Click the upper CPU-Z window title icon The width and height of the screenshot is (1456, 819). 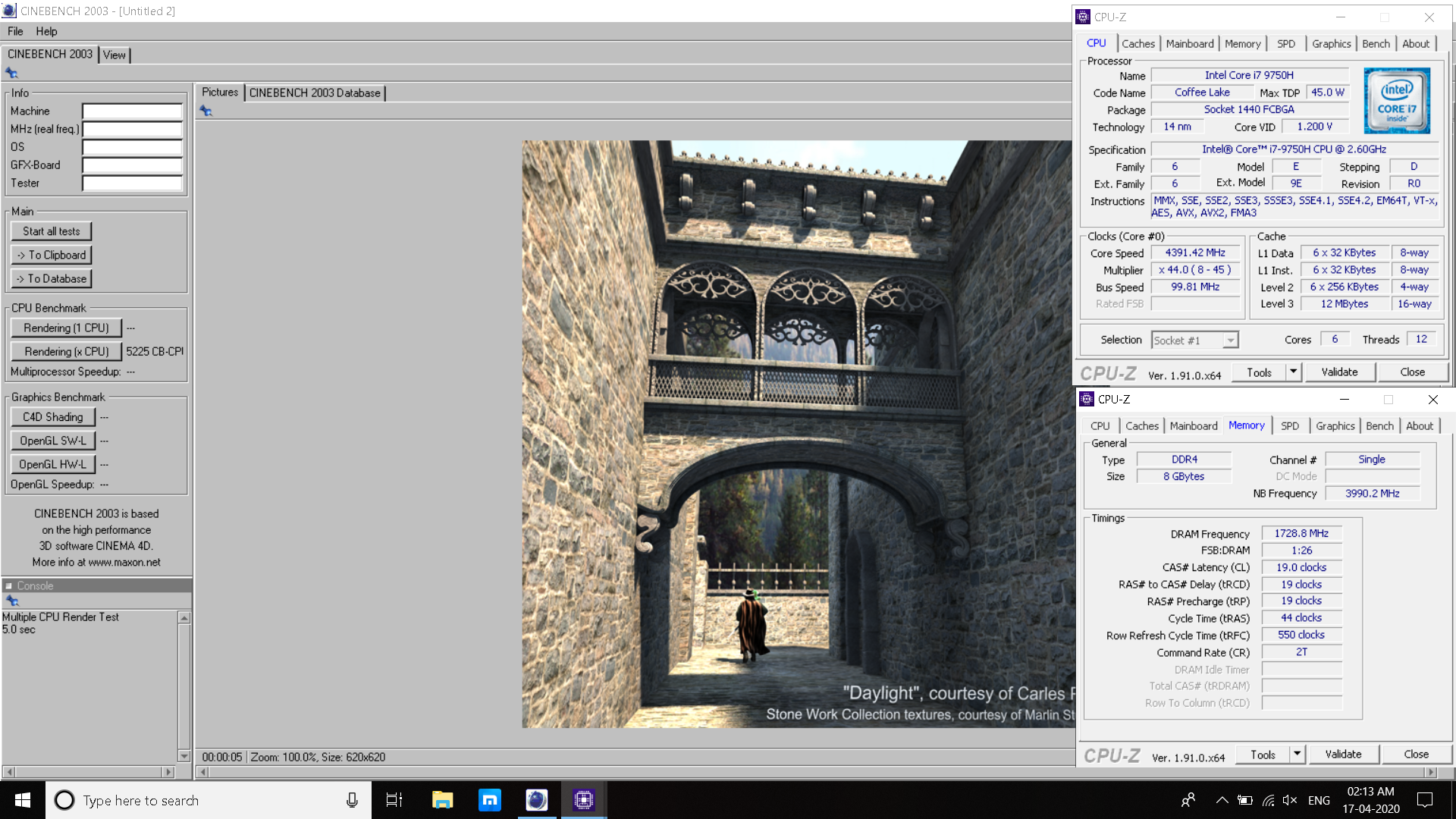click(x=1083, y=17)
